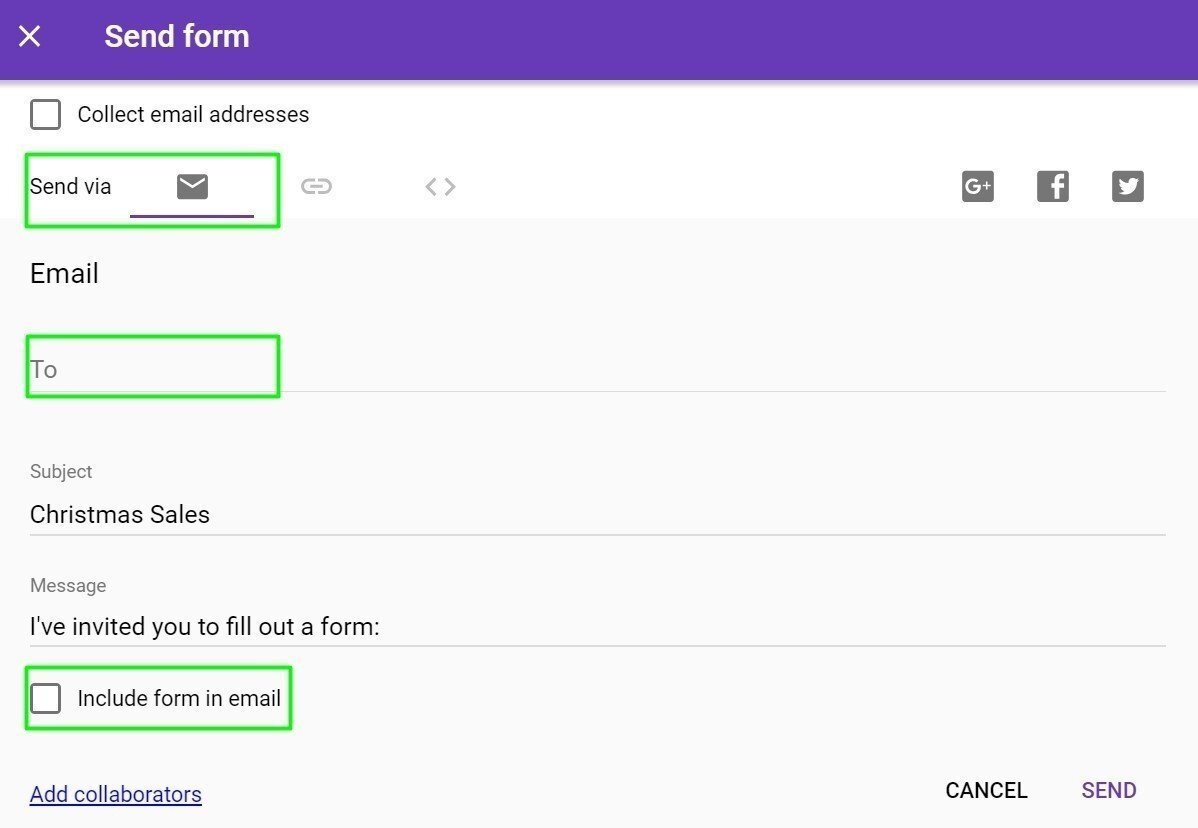Check Include form in email

[45, 698]
